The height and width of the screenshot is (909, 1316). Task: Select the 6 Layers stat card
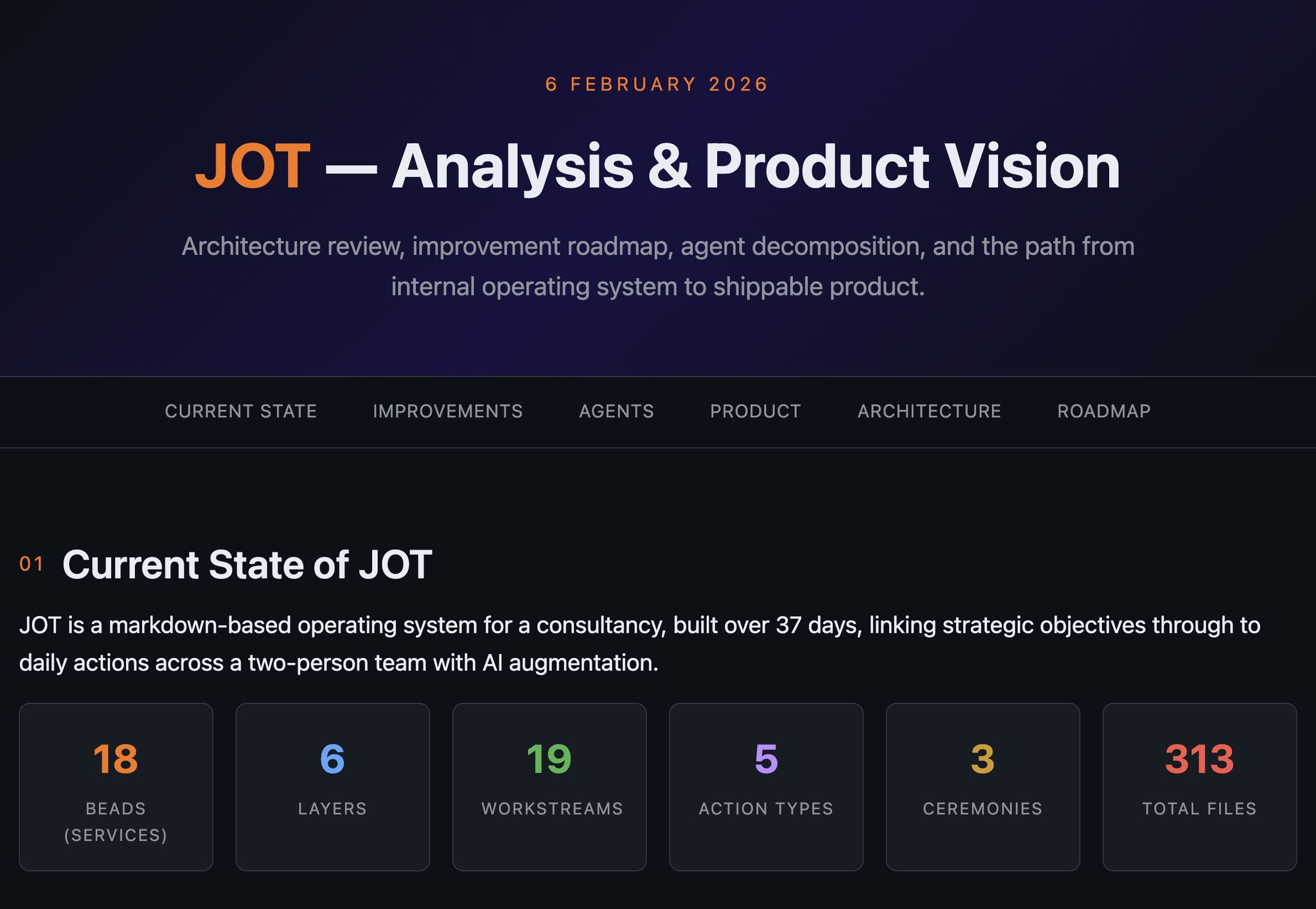(x=332, y=786)
